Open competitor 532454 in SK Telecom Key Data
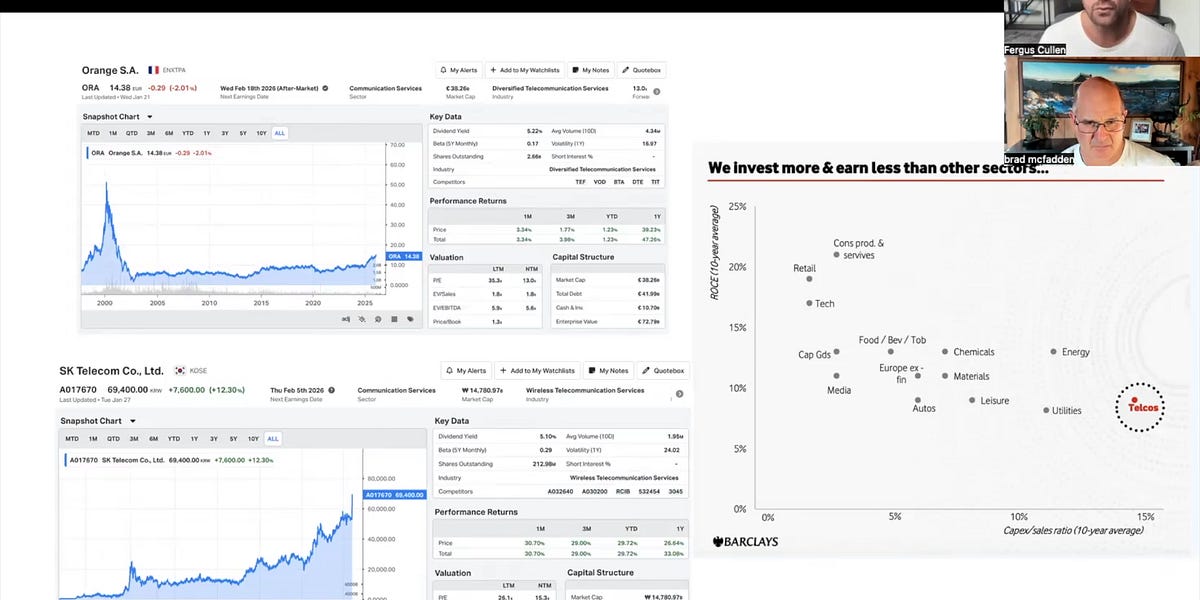This screenshot has width=1200, height=600. 647,491
